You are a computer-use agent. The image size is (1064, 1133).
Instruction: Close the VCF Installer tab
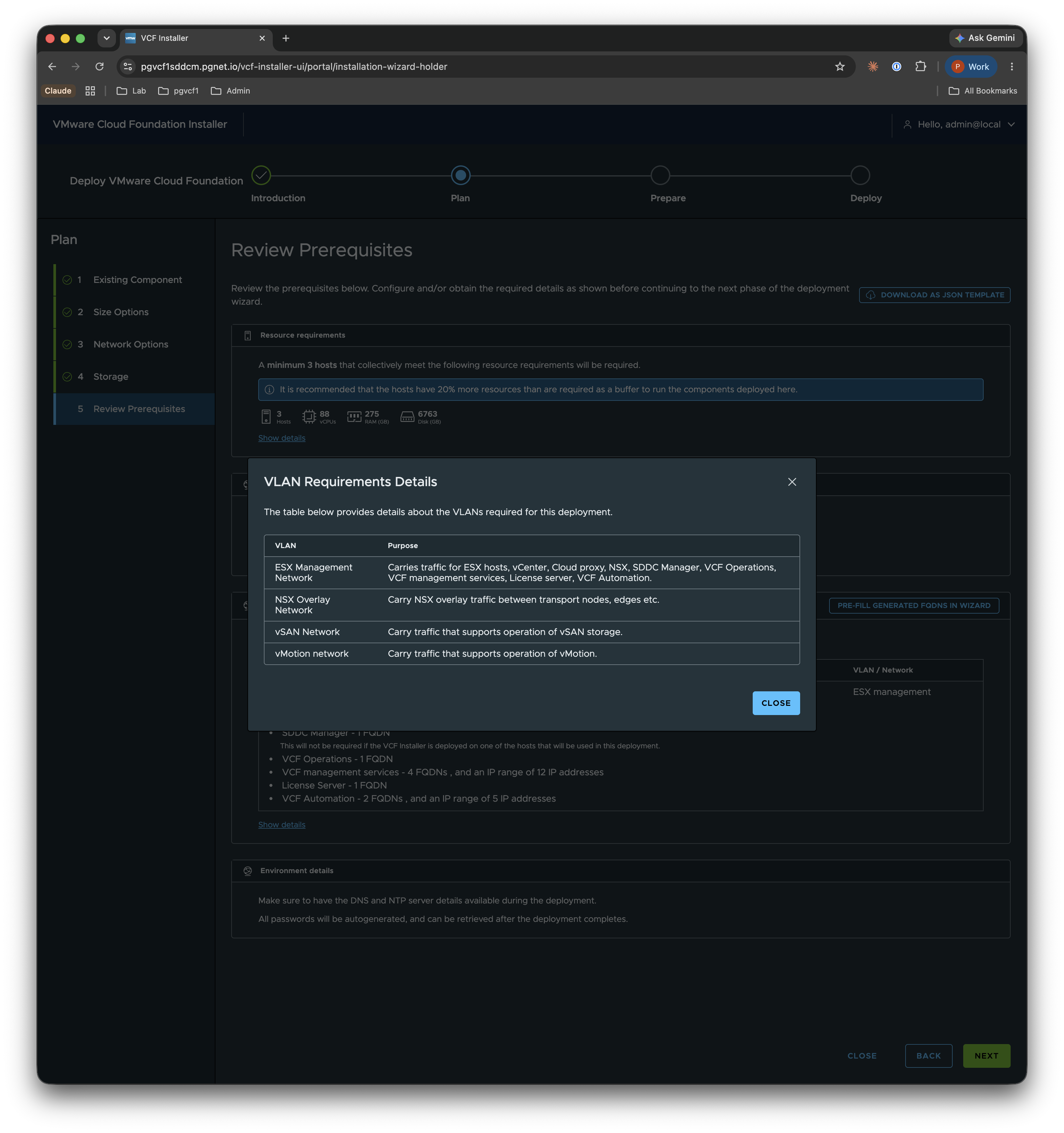262,38
